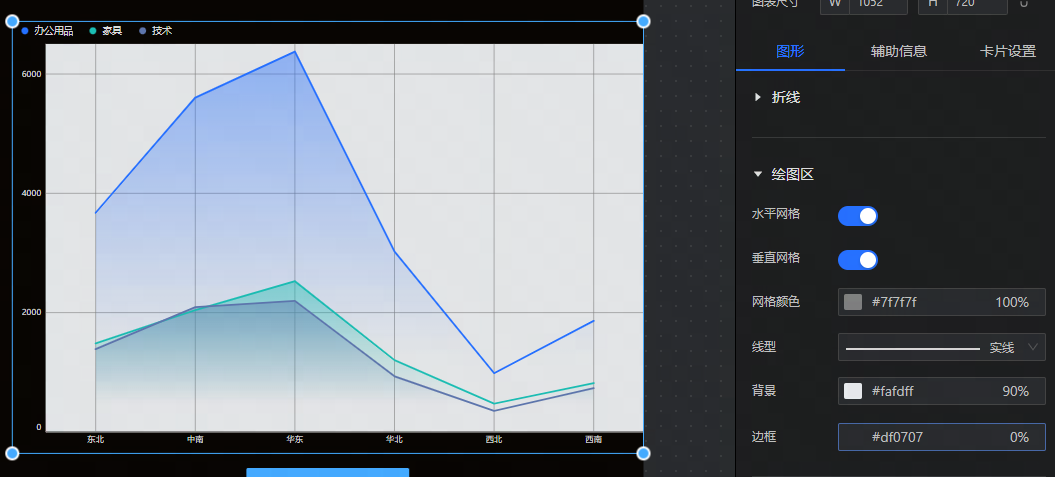Switch to the 辅助信息 tab
The image size is (1055, 477).
898,51
